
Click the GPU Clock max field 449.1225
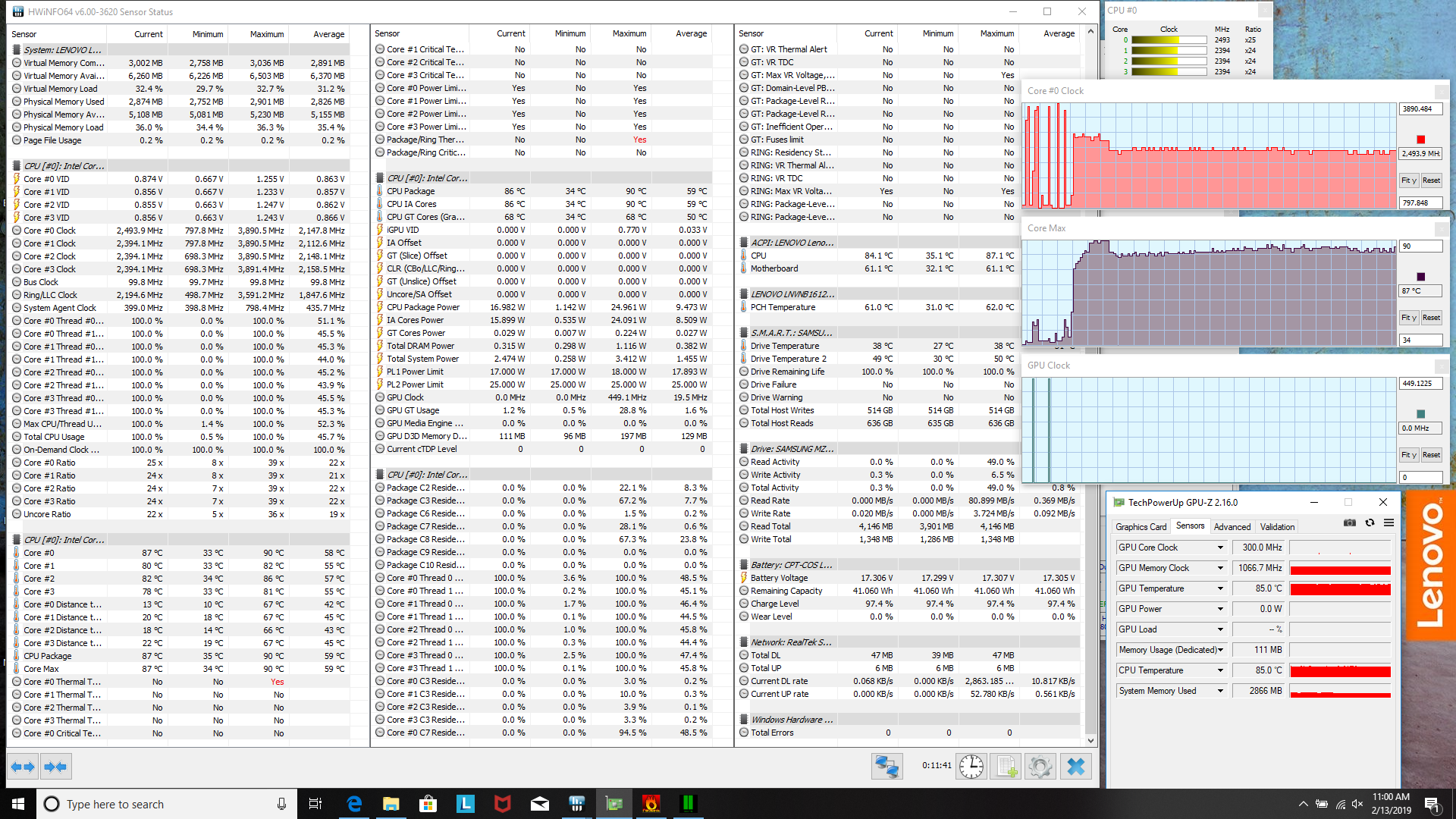(x=1420, y=384)
